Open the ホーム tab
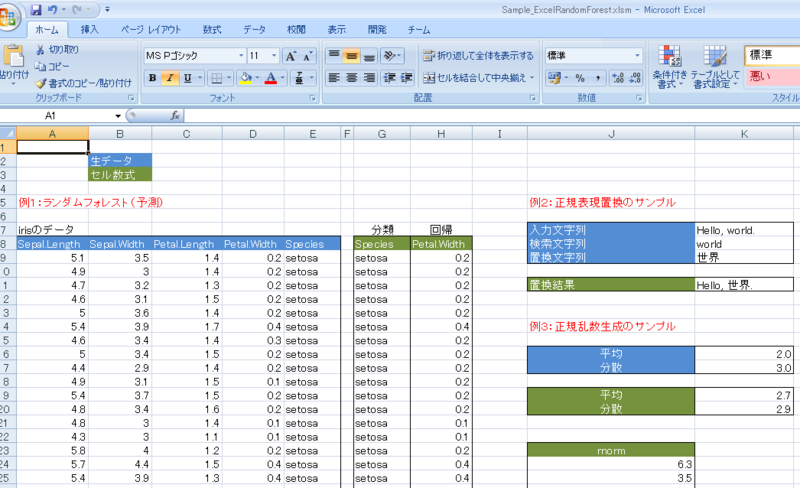This screenshot has height=488, width=800. (47, 30)
